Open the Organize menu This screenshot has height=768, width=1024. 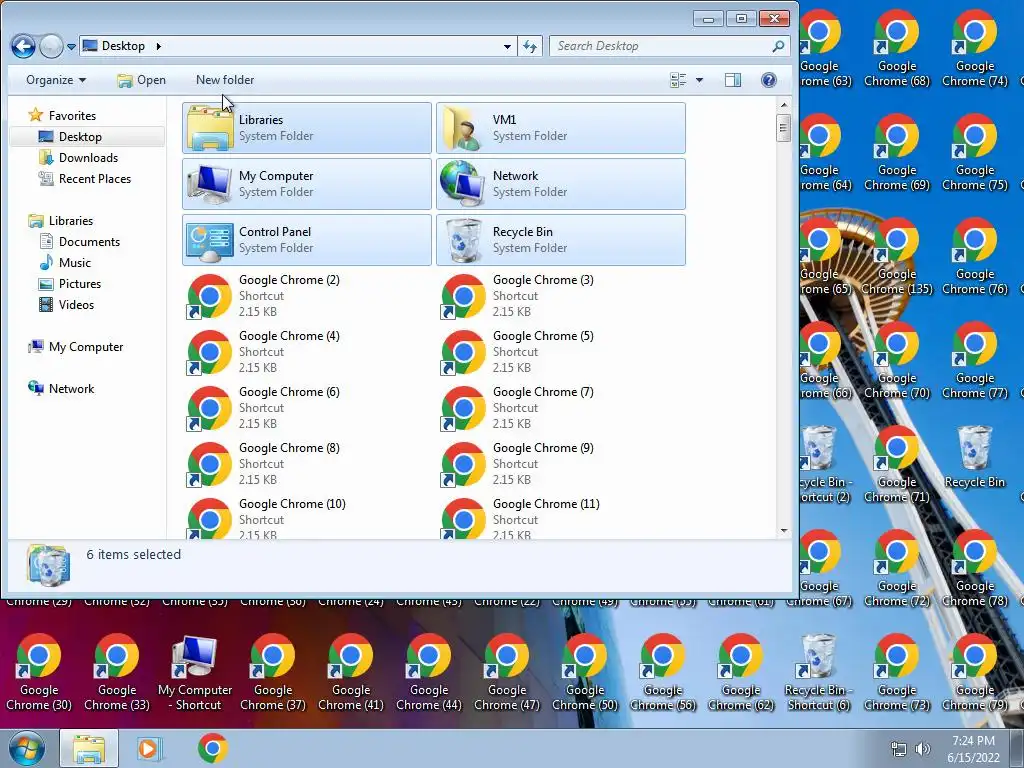pos(56,80)
